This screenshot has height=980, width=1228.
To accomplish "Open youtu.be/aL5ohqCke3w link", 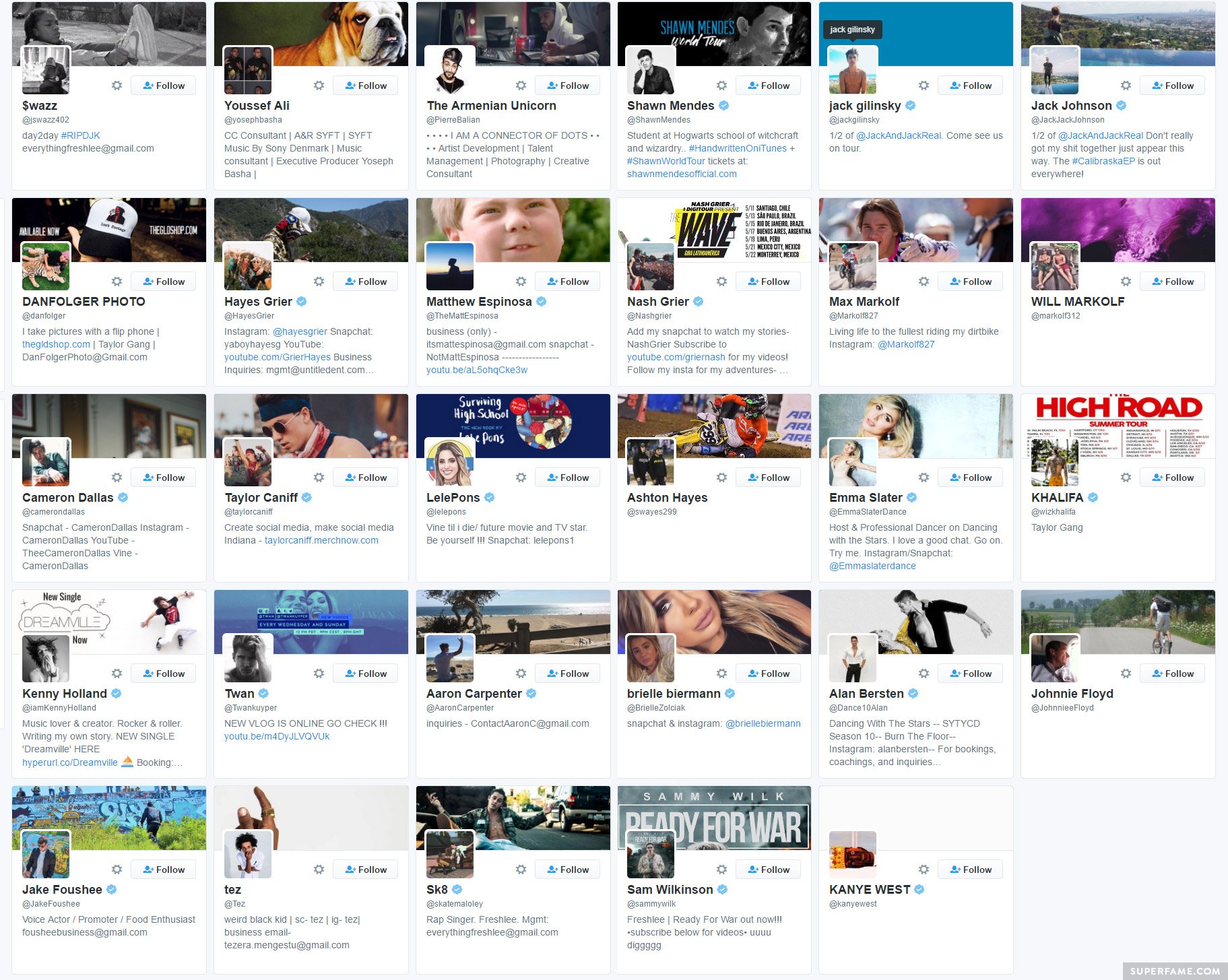I will tap(477, 370).
